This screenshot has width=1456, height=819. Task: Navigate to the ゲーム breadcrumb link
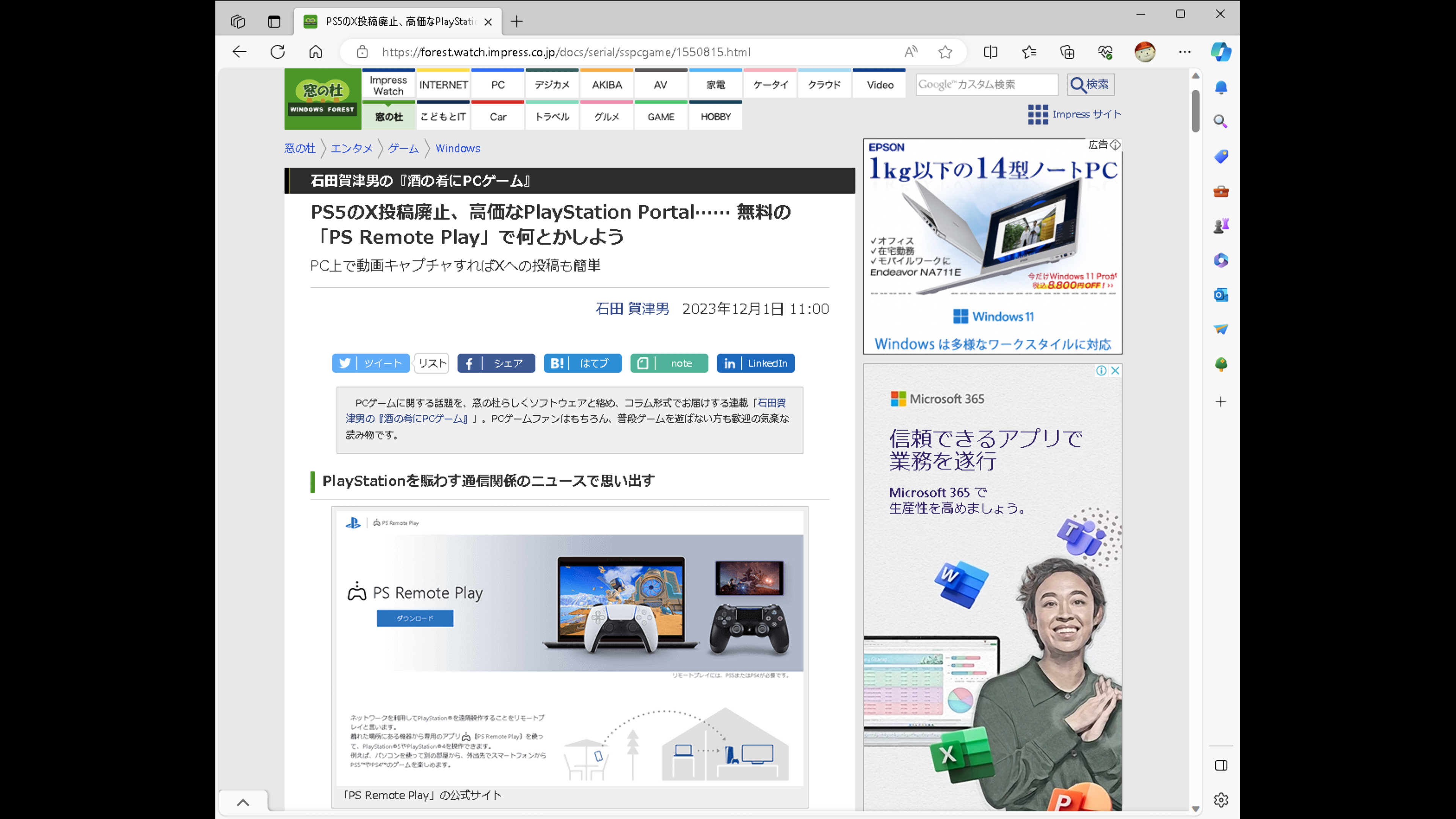click(x=403, y=148)
